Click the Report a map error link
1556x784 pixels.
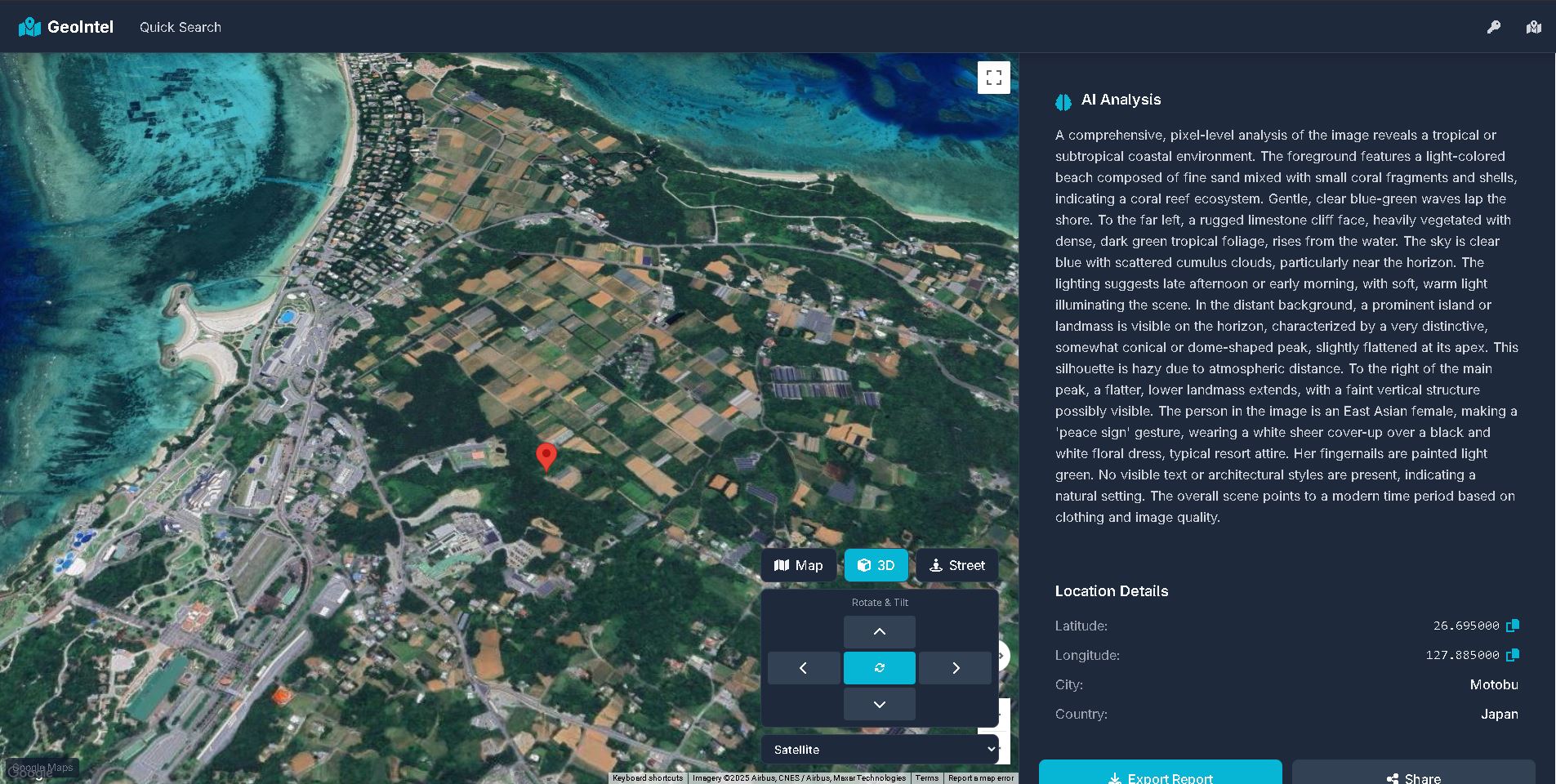coord(981,778)
